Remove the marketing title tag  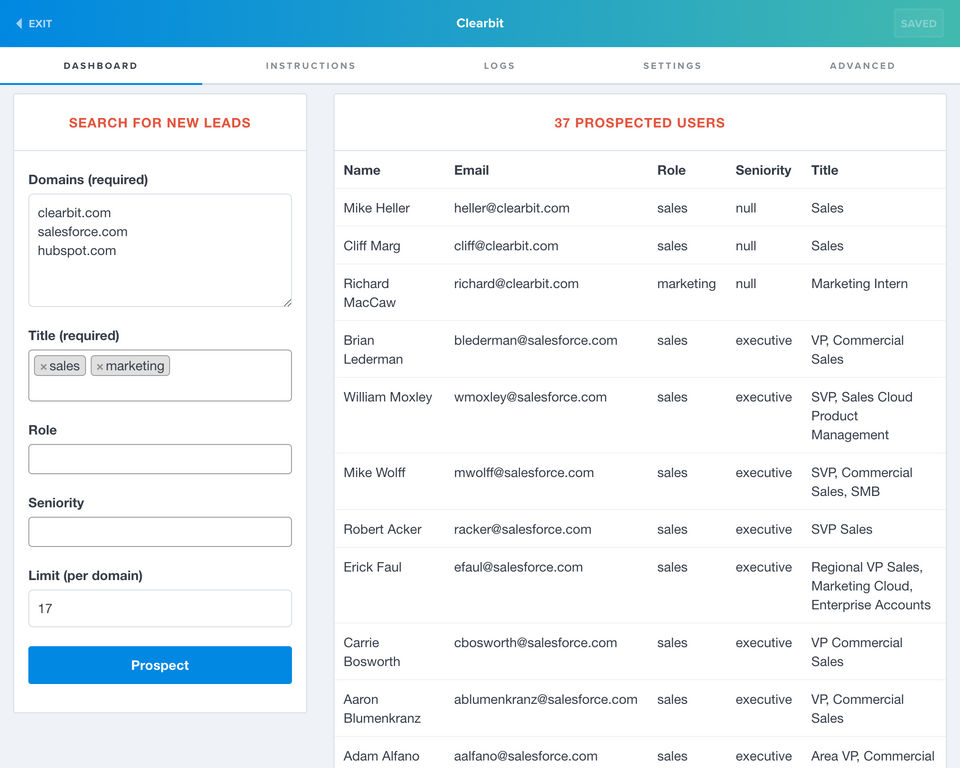pos(100,367)
